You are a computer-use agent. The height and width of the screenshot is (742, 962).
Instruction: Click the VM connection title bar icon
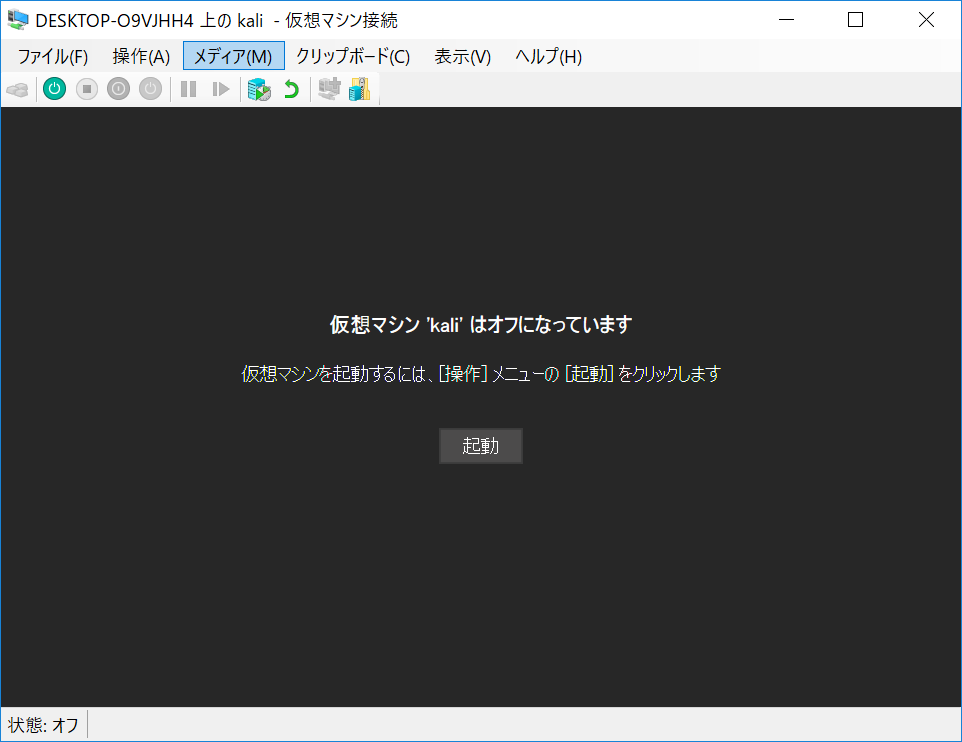[18, 20]
